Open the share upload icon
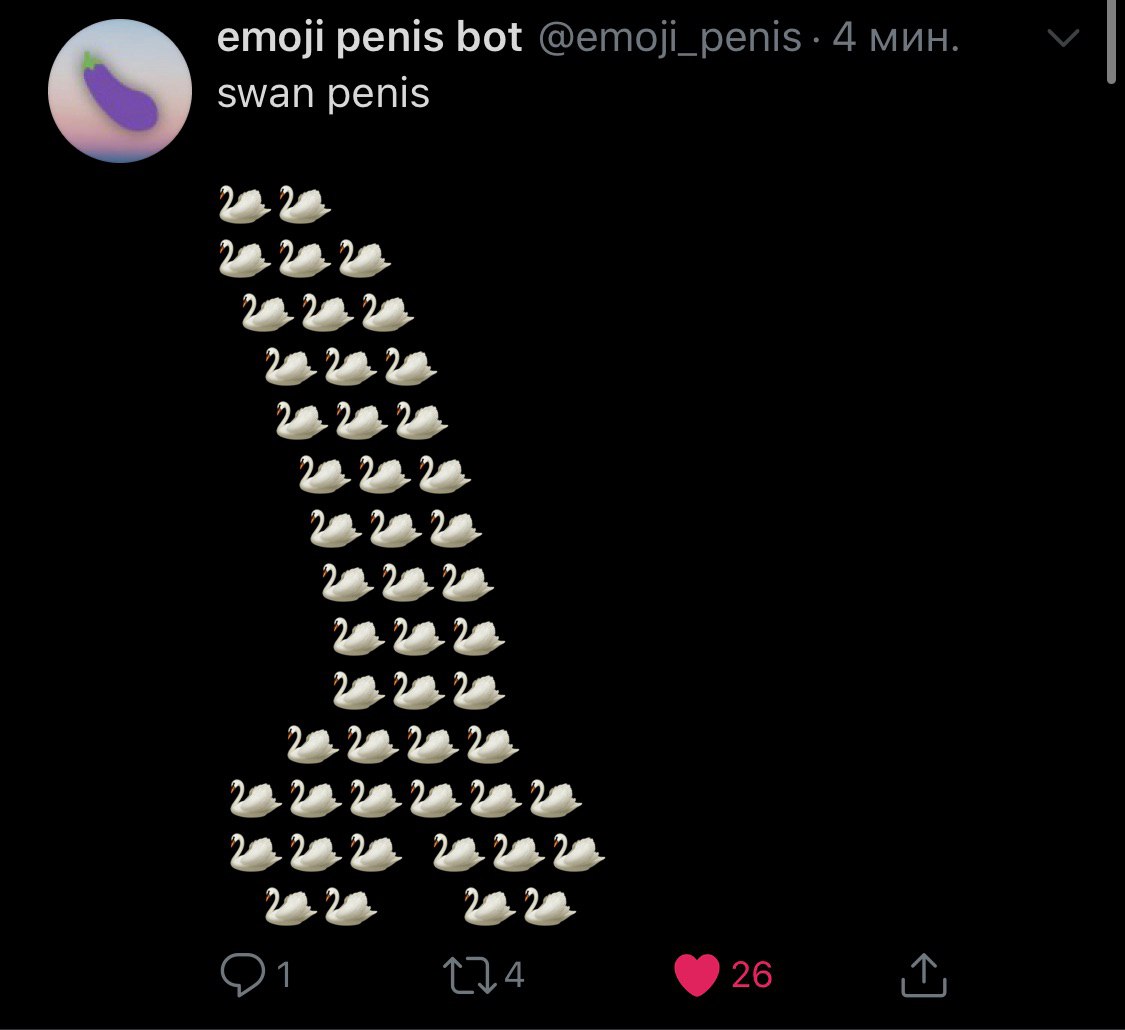The width and height of the screenshot is (1125, 1030). click(x=923, y=975)
